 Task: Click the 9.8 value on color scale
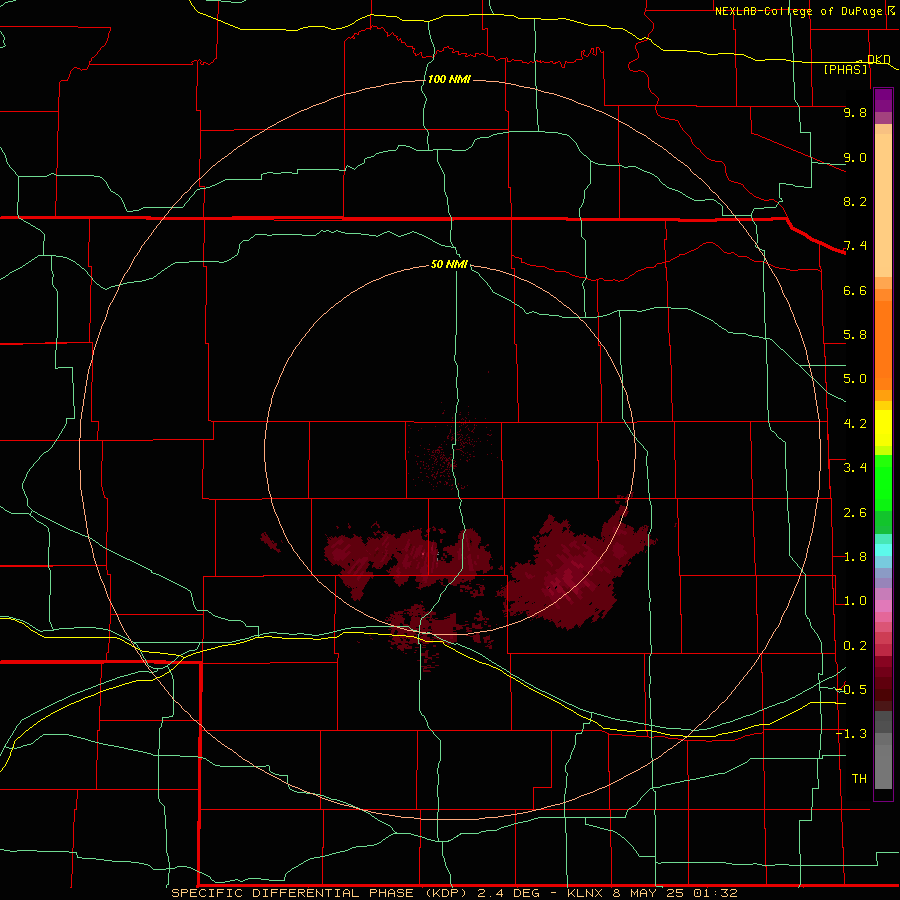[x=855, y=112]
